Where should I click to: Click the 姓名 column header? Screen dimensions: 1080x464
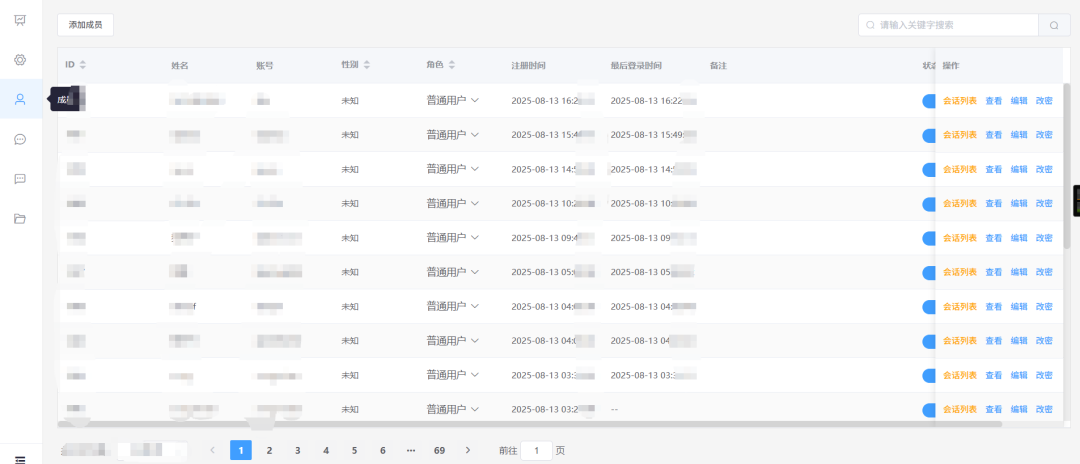[180, 65]
